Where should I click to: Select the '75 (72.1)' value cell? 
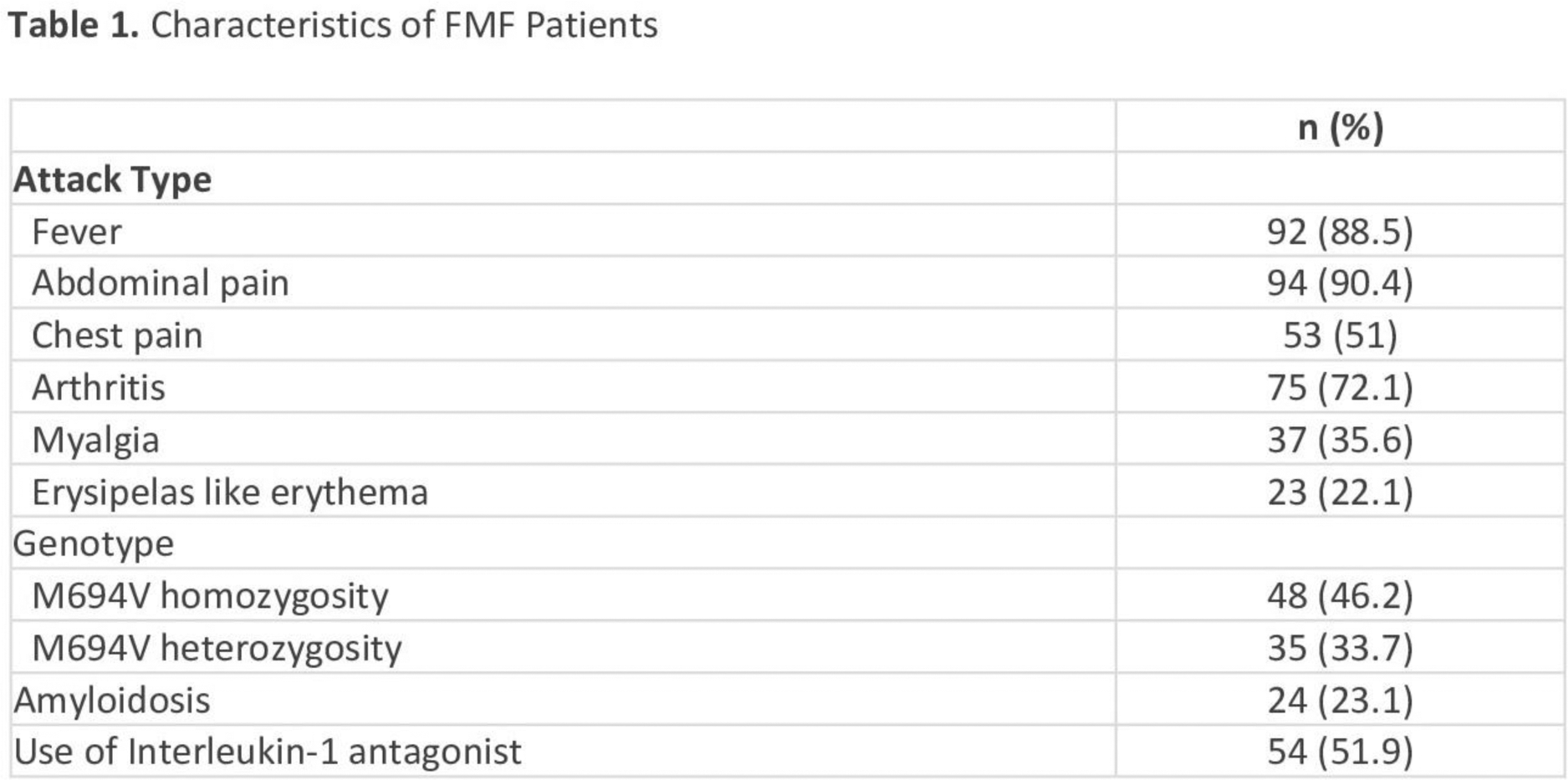point(1340,388)
